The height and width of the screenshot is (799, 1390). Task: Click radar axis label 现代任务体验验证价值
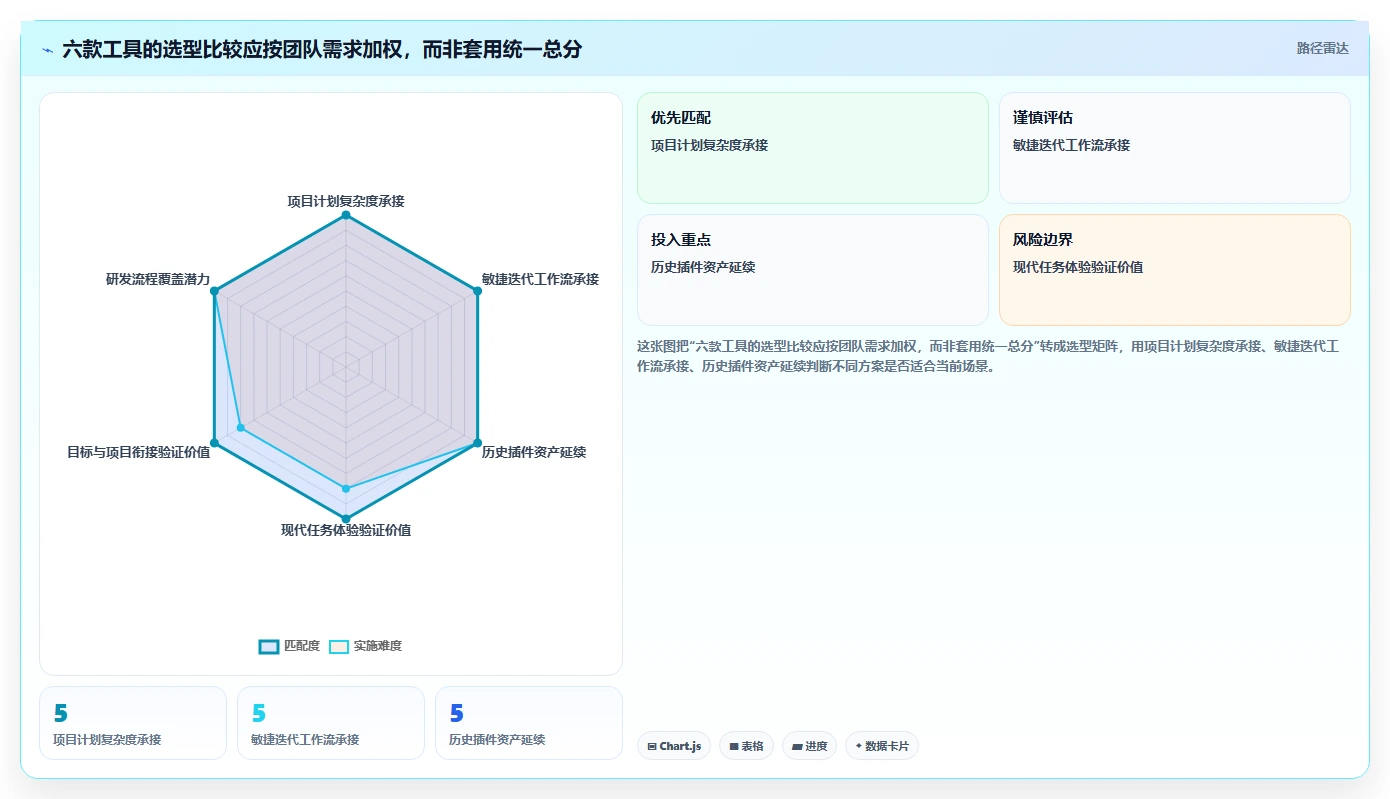pos(346,530)
